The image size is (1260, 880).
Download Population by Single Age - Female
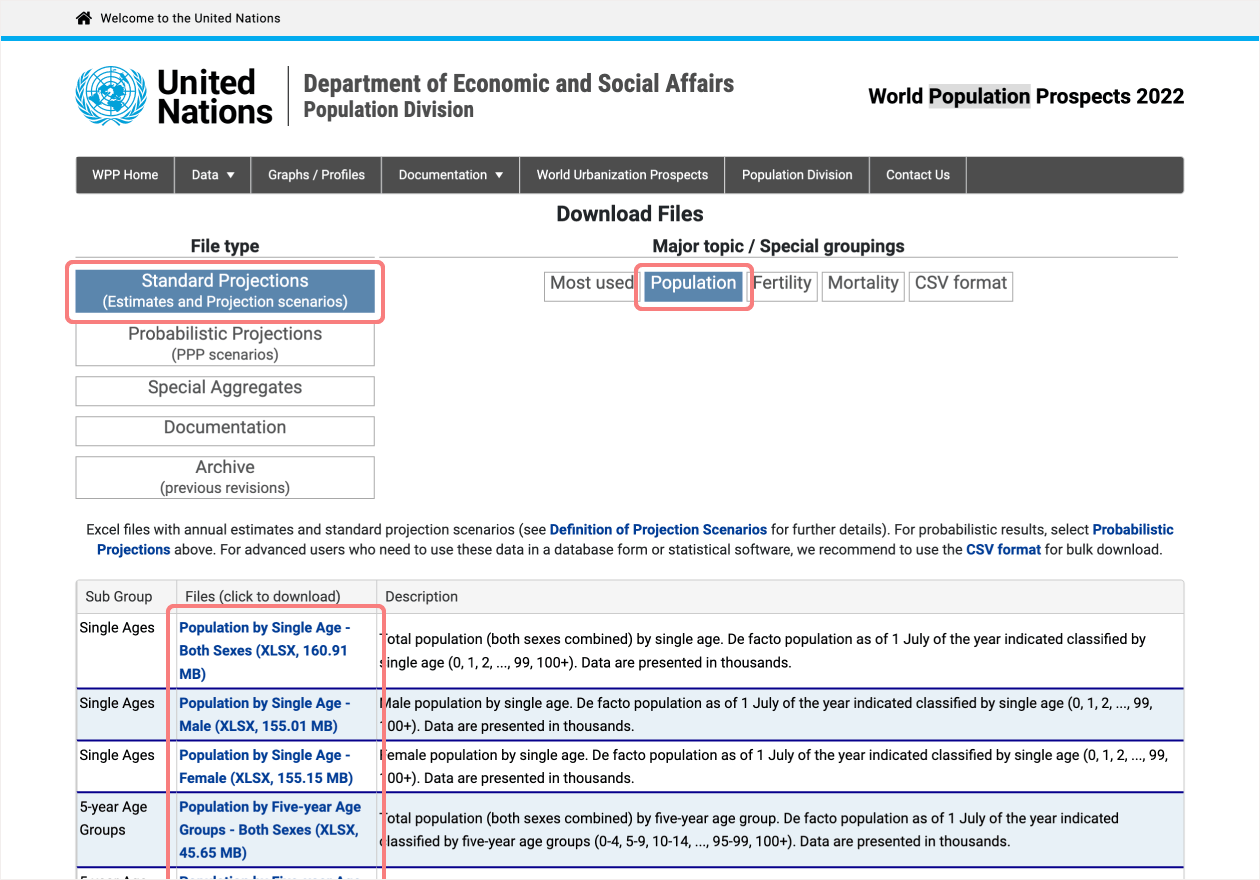pos(266,767)
